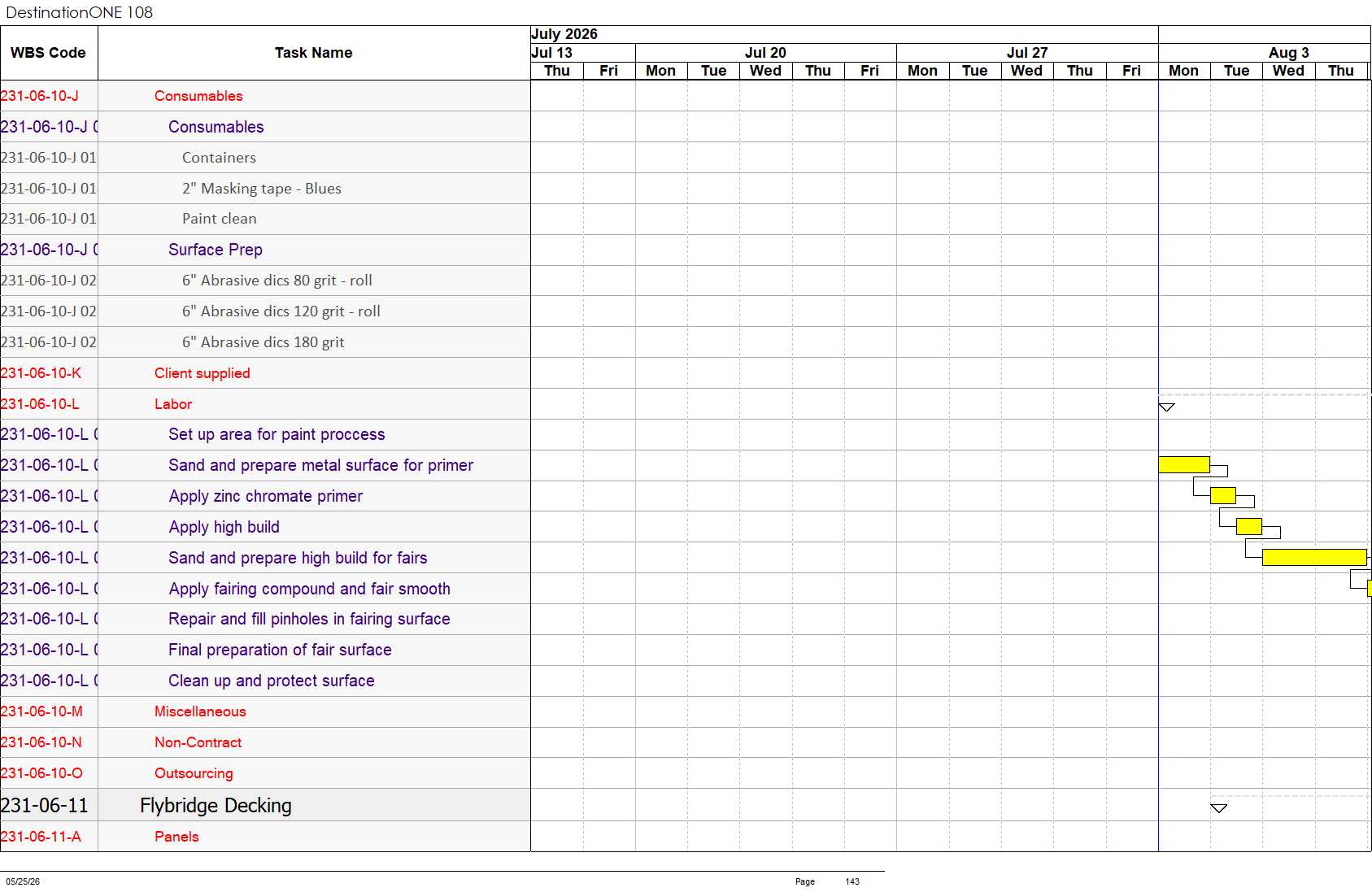Select the yellow bar for Apply zinc chromate primer
This screenshot has width=1372, height=892.
pos(1223,495)
